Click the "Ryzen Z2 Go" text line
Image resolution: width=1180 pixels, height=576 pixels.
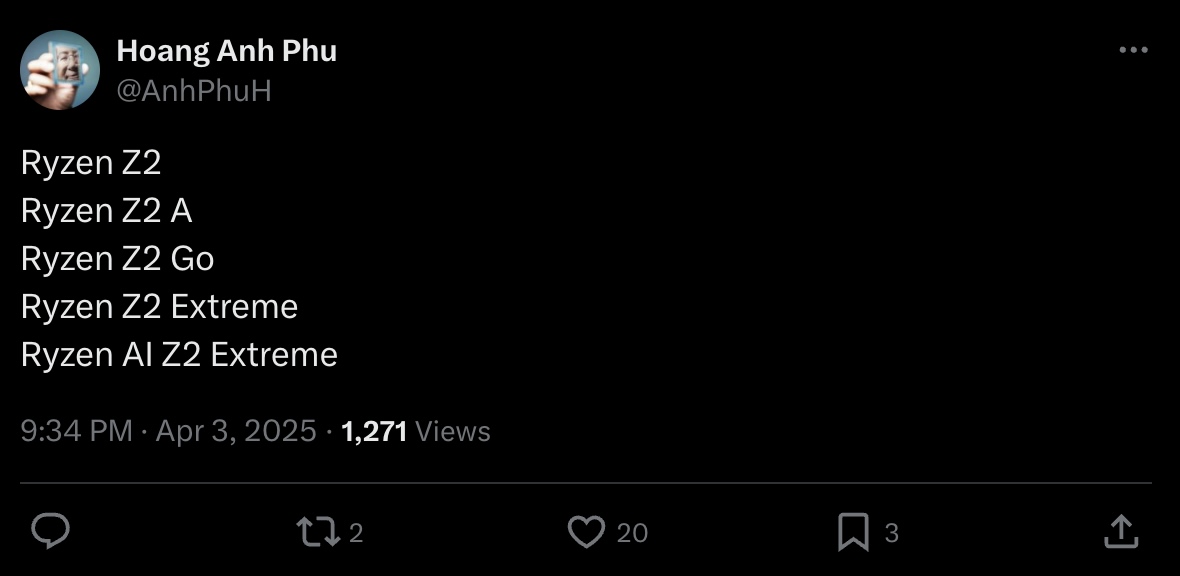(x=118, y=259)
